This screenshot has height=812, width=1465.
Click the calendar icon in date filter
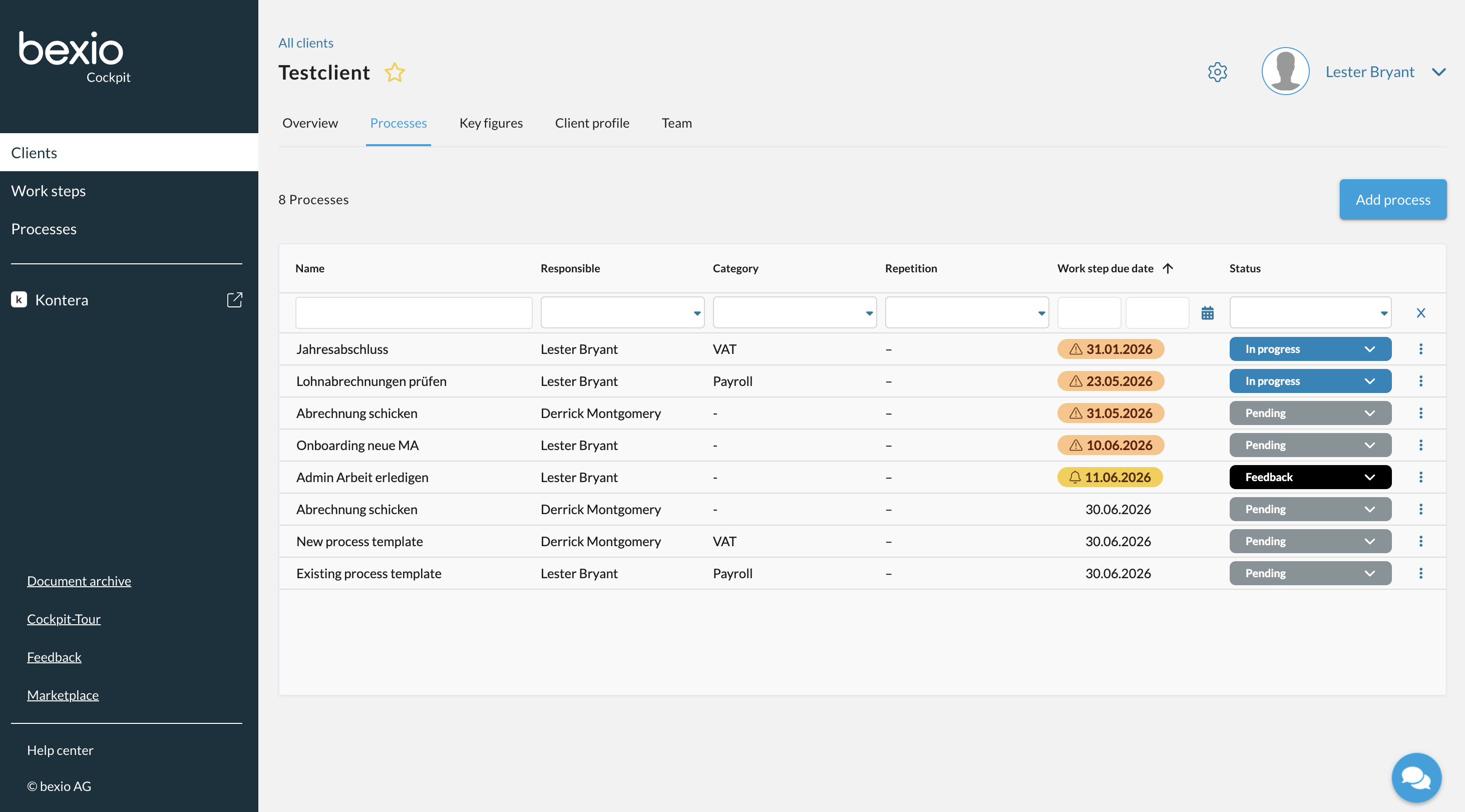click(x=1207, y=313)
